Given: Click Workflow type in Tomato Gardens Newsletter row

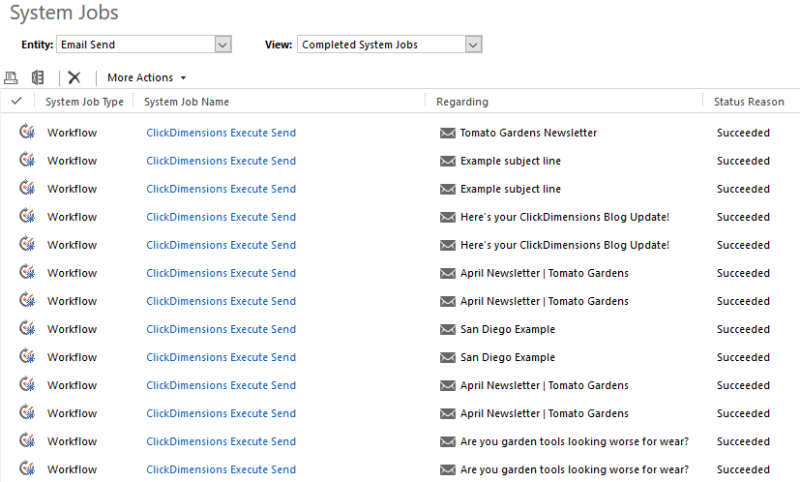Looking at the screenshot, I should [72, 133].
